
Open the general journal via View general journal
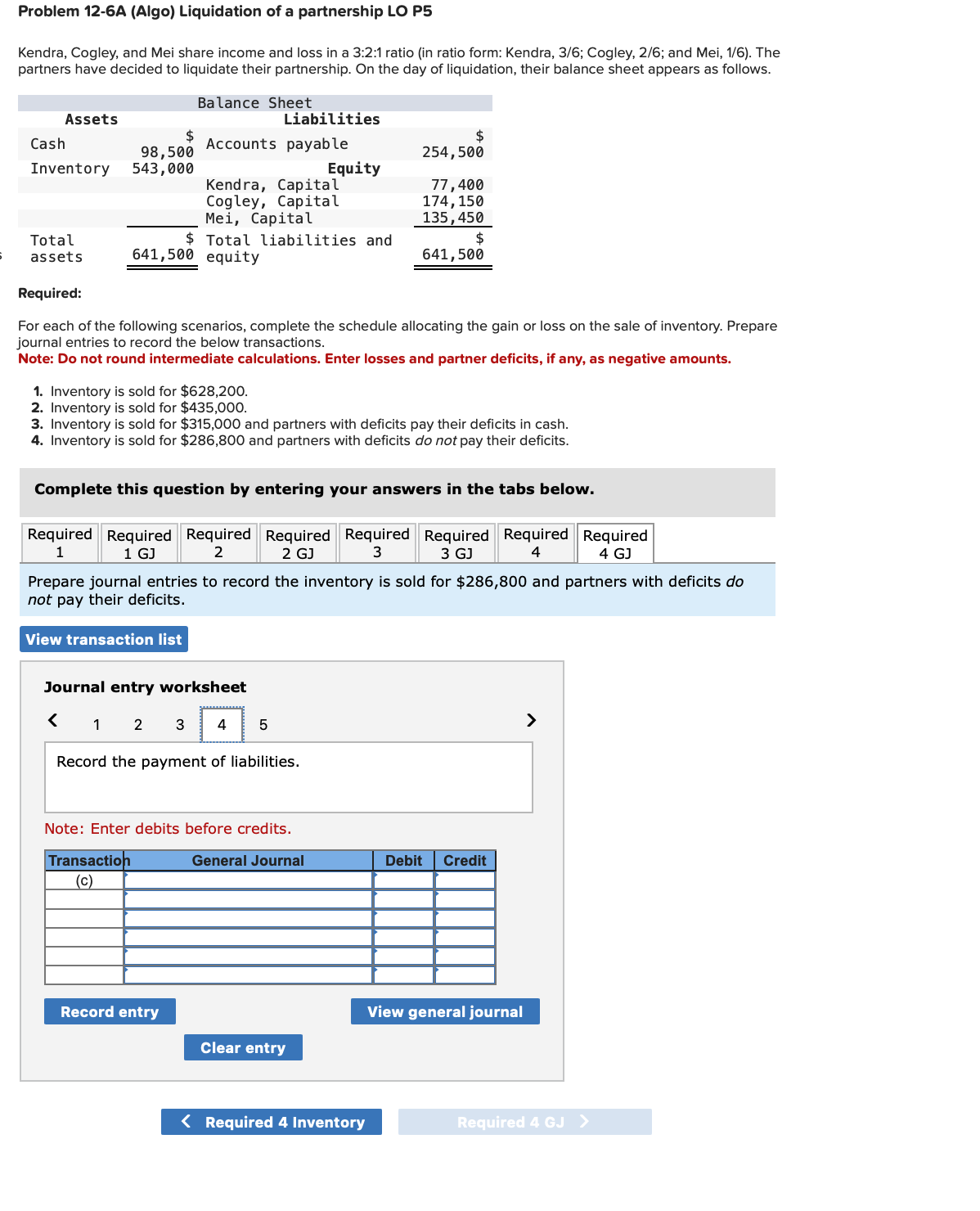click(x=444, y=1011)
